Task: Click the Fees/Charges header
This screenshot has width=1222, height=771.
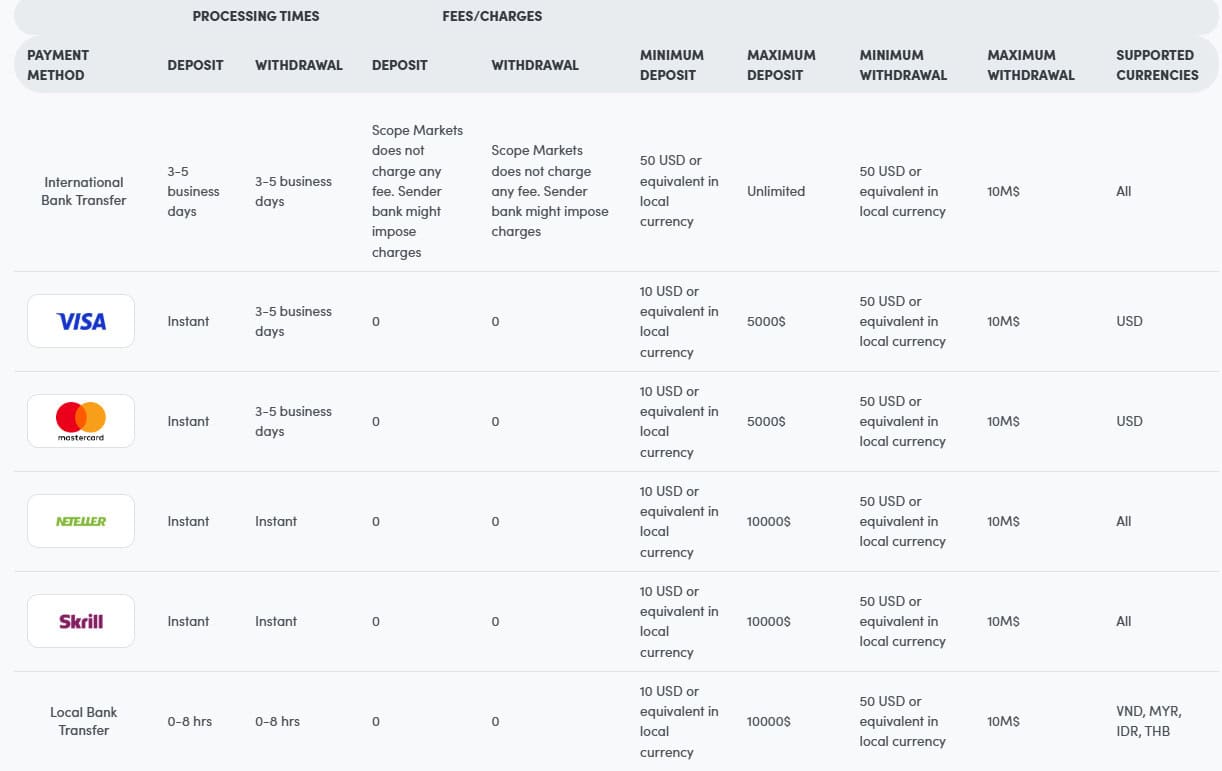Action: (x=492, y=16)
